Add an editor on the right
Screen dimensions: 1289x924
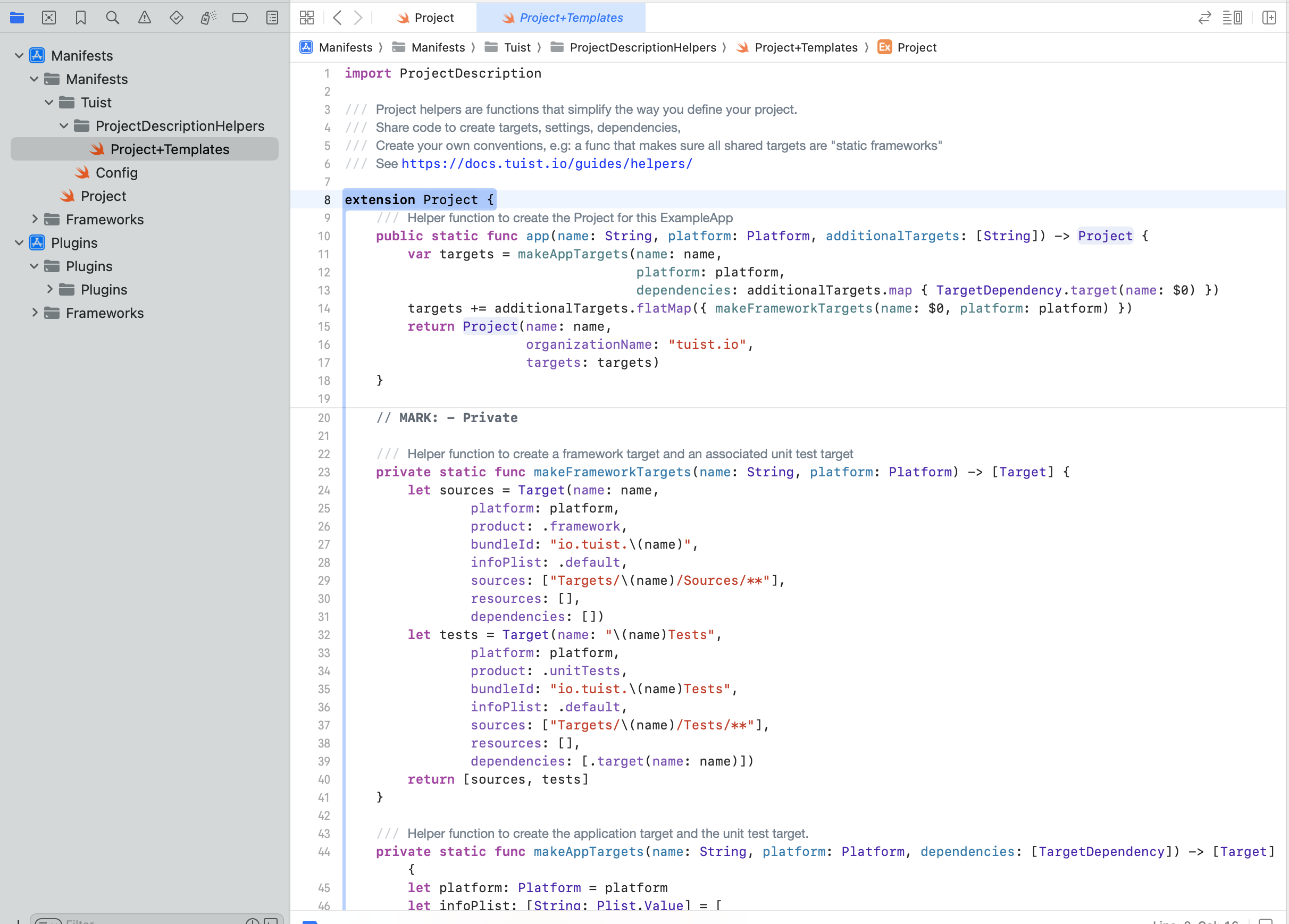point(1269,18)
